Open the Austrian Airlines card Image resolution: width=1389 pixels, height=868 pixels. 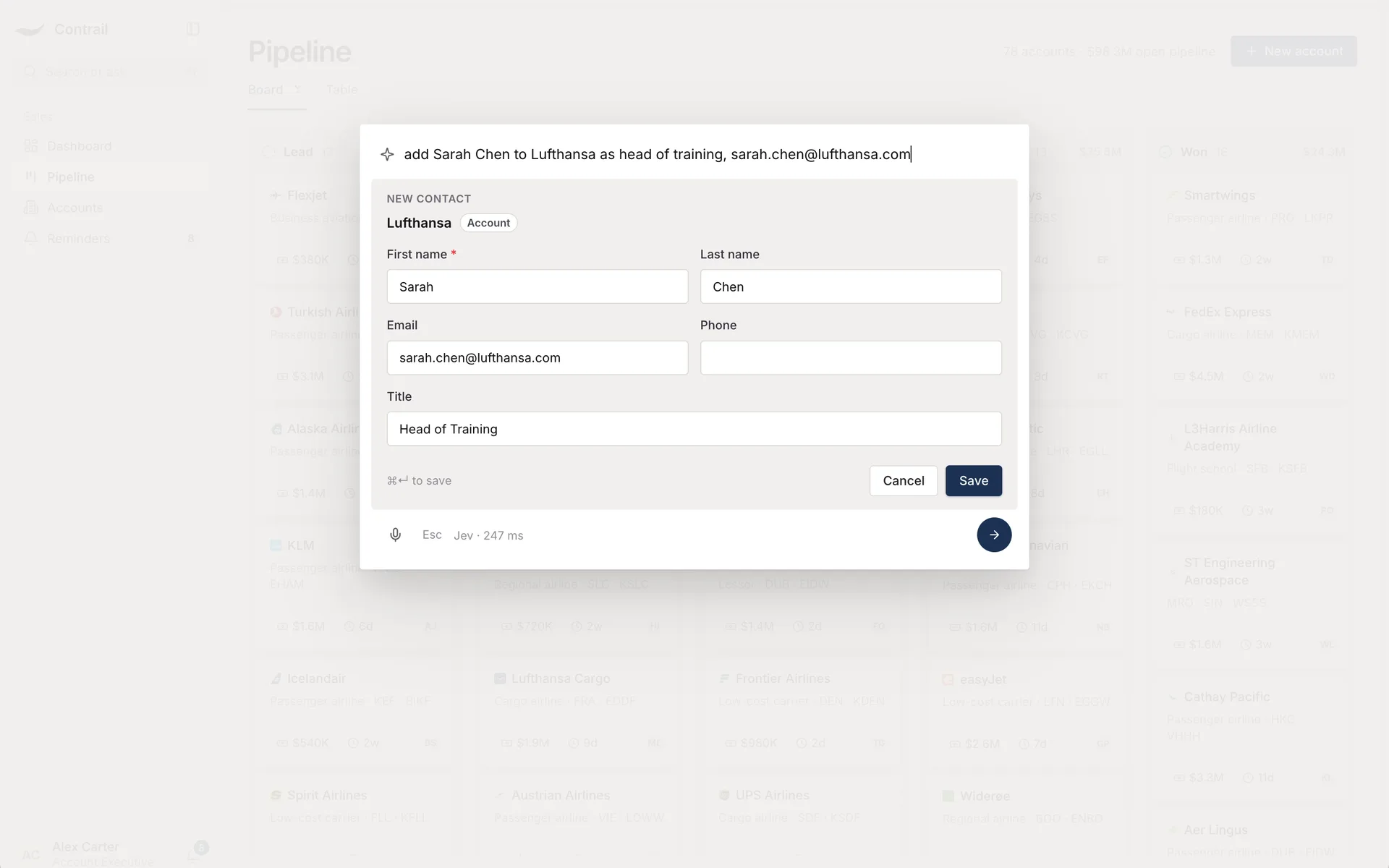578,821
